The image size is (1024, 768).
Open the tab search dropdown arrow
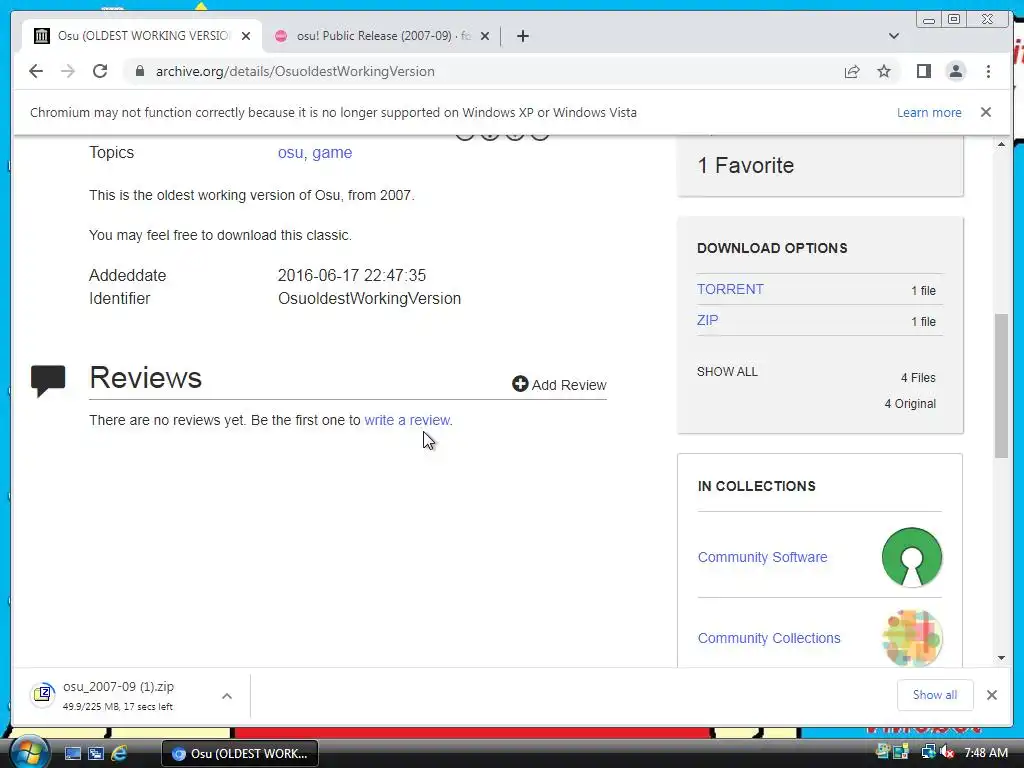[x=894, y=36]
